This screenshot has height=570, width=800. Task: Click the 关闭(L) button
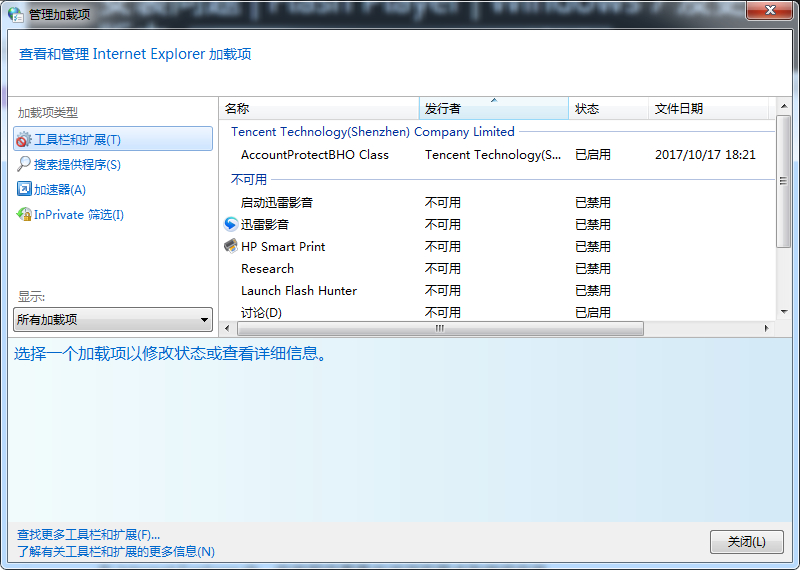tap(746, 541)
